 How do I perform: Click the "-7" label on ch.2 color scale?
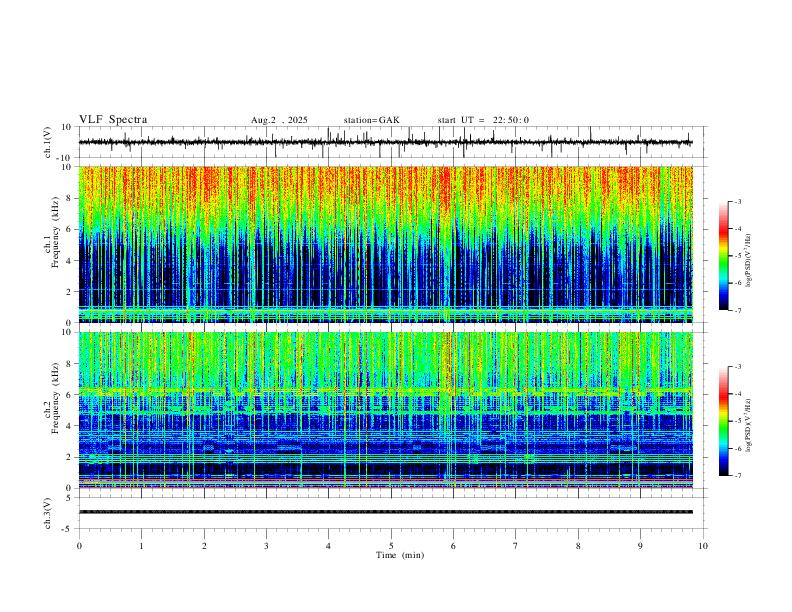tap(738, 476)
